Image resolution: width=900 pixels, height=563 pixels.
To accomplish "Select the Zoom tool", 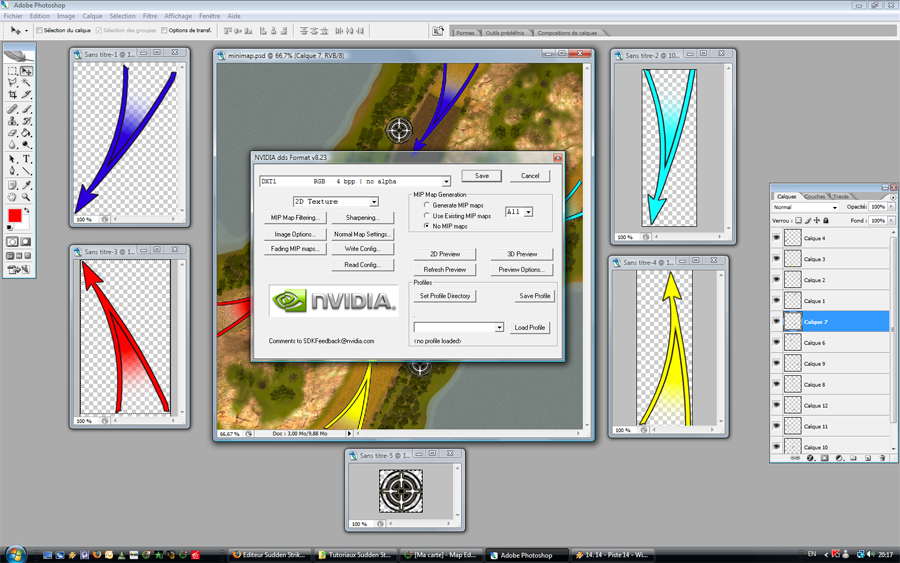I will pos(26,197).
